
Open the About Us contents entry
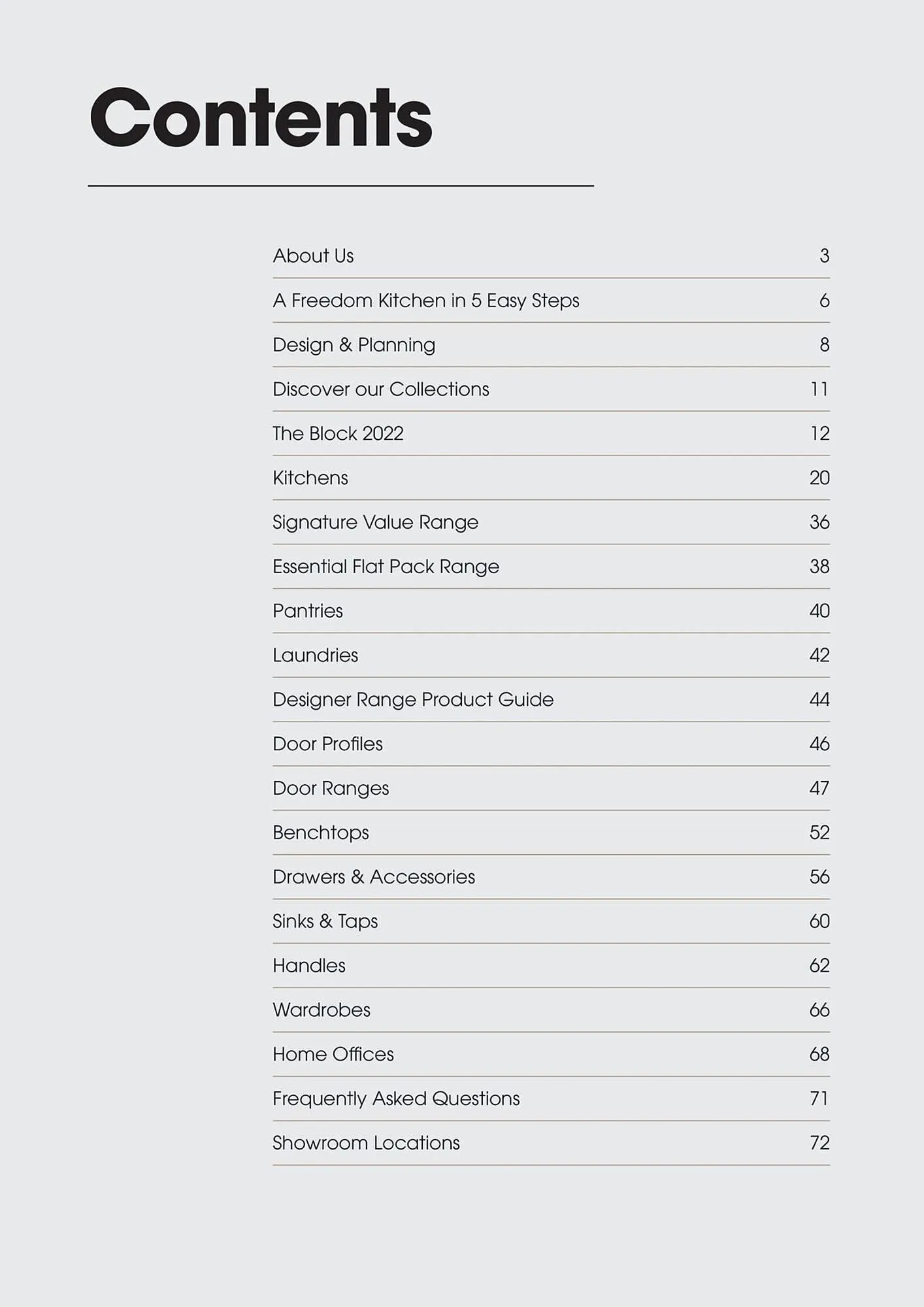click(313, 256)
